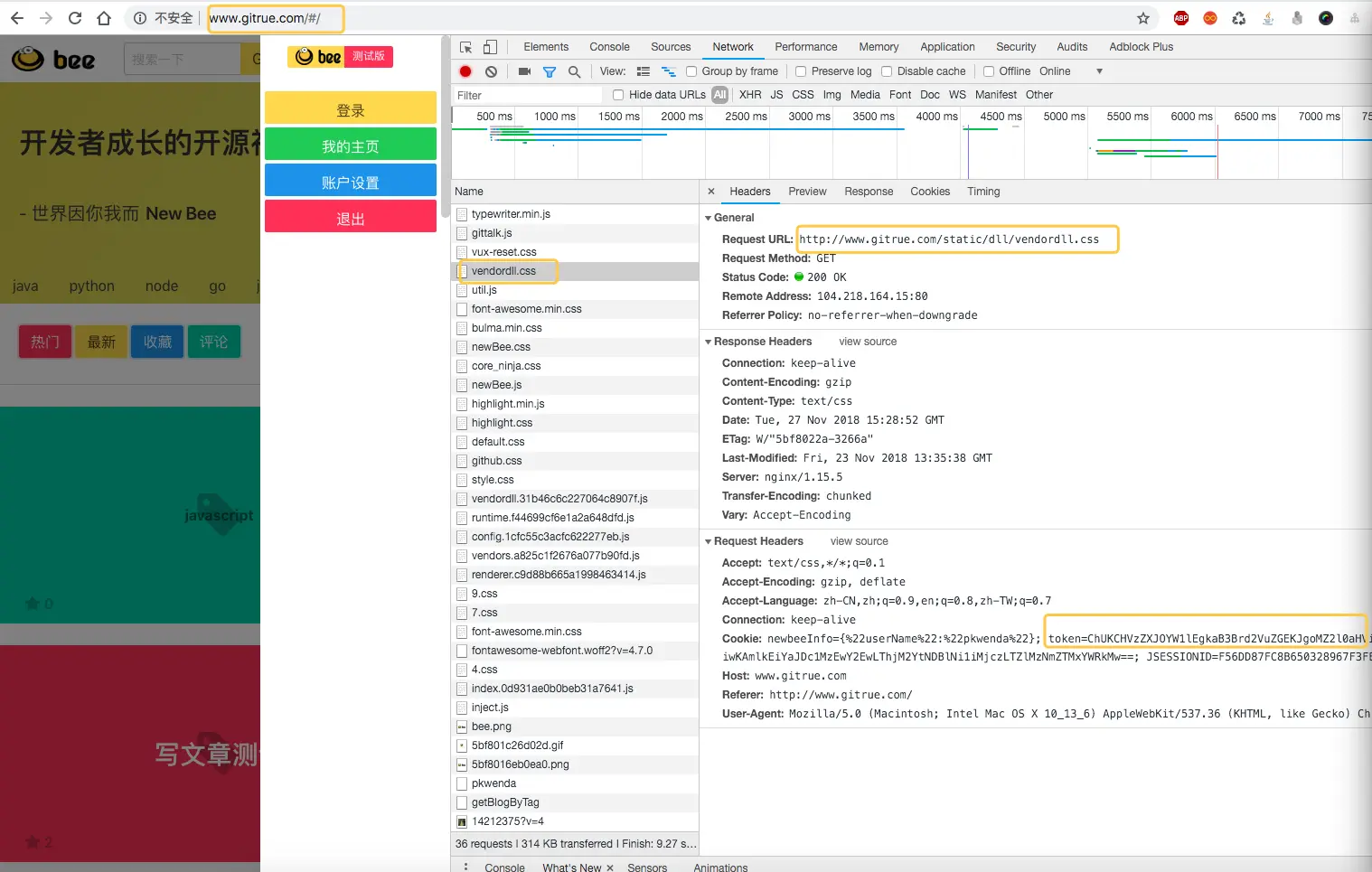Image resolution: width=1372 pixels, height=872 pixels.
Task: Stop recording network log red button
Action: [465, 71]
